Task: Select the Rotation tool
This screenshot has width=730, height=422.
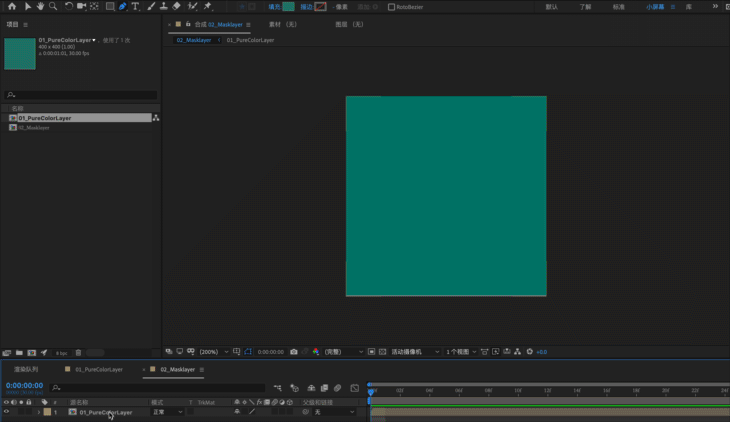Action: [68, 7]
